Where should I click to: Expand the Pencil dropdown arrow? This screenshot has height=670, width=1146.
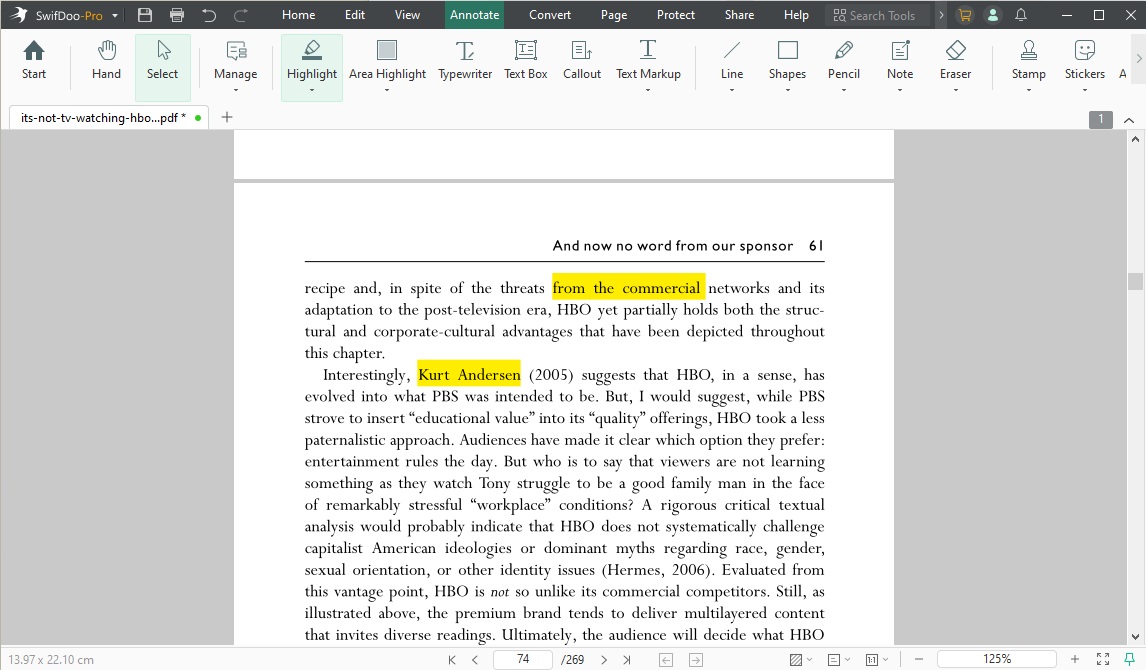[843, 91]
